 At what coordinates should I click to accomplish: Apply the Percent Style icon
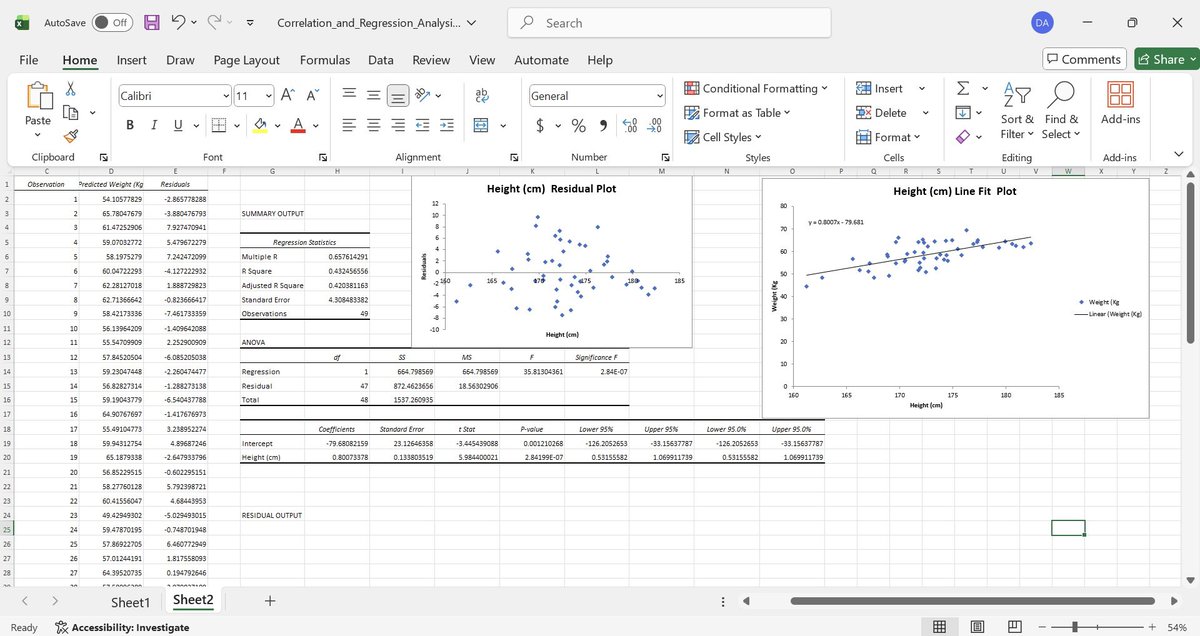(x=577, y=127)
